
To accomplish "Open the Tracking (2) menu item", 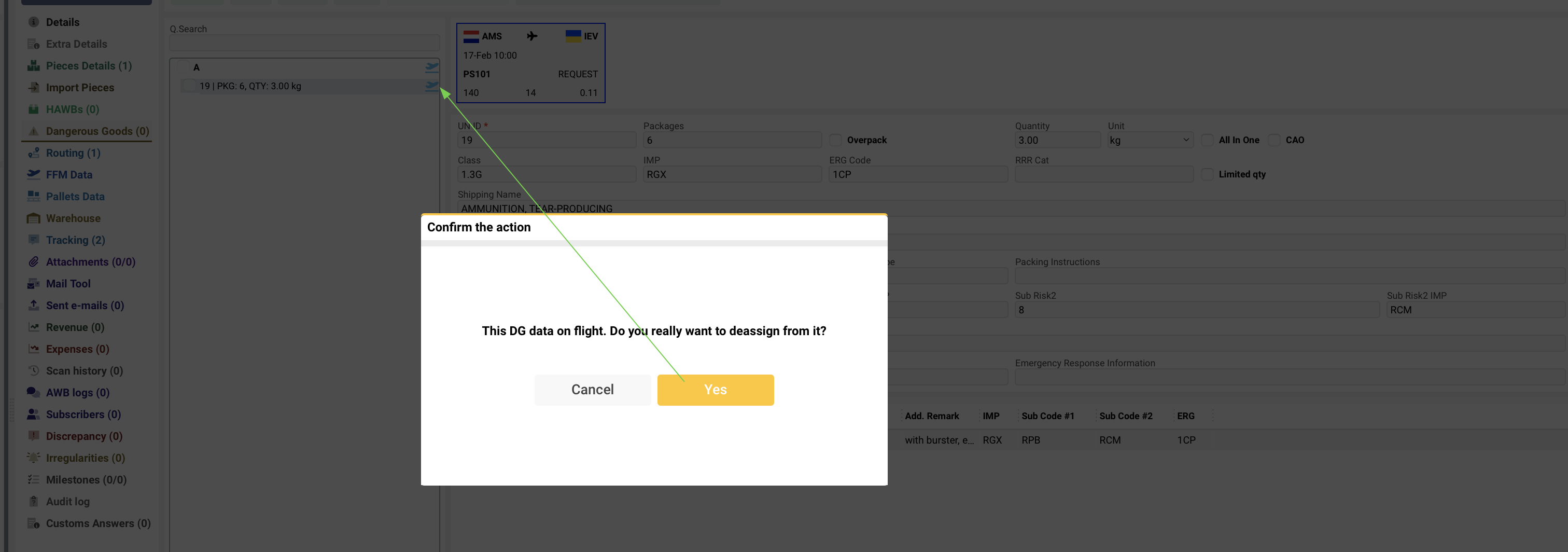I will (76, 240).
